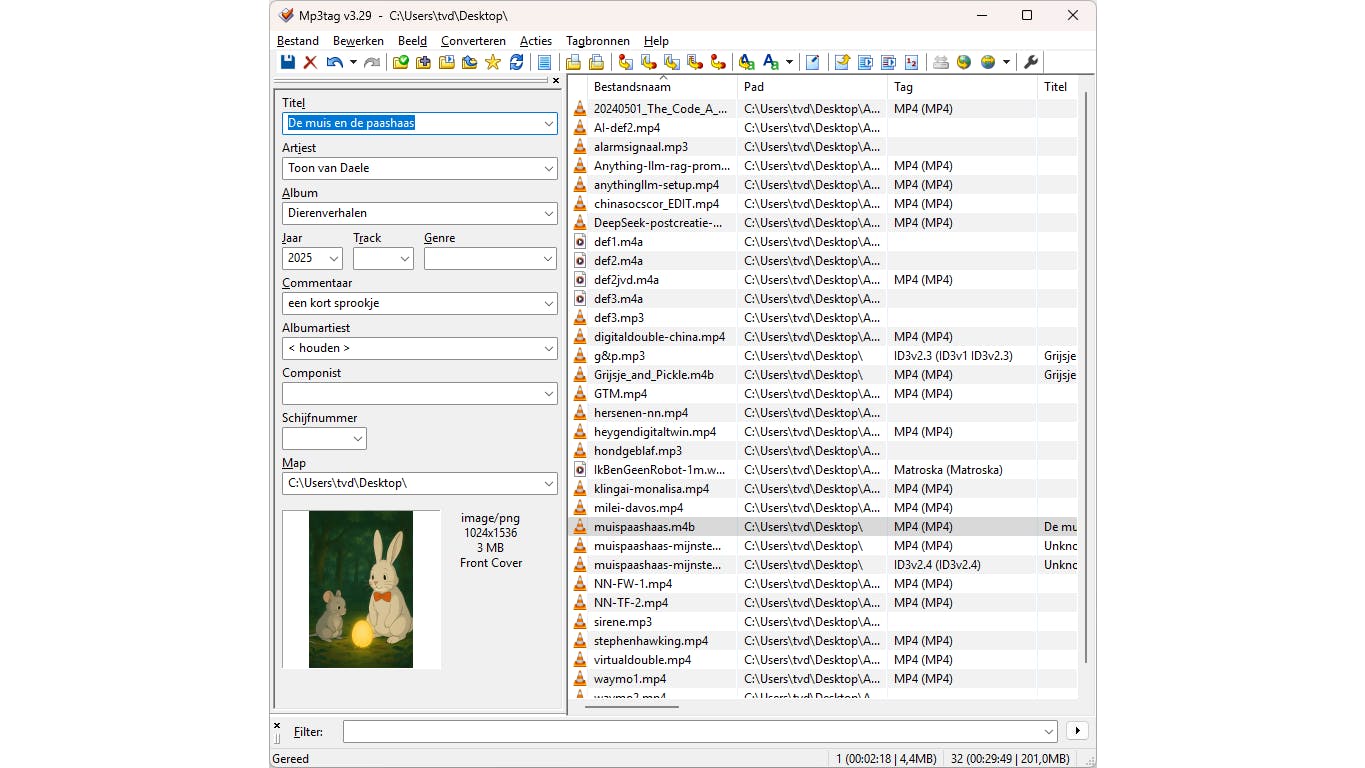This screenshot has height=768, width=1365.
Task: Sort by the Tag column header
Action: tap(963, 87)
